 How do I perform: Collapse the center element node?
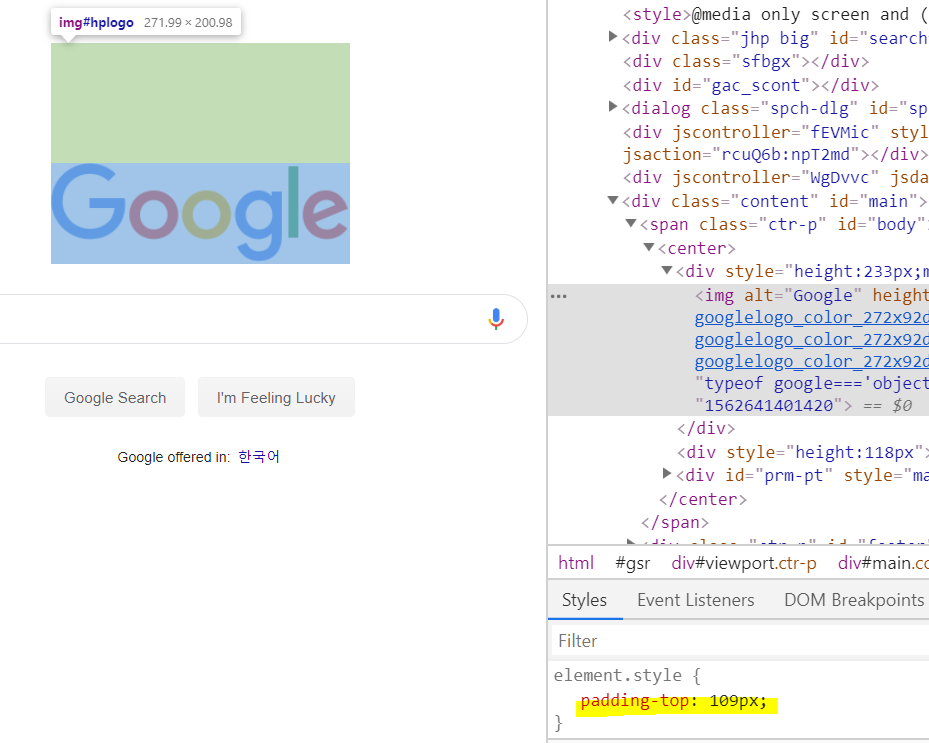point(649,247)
